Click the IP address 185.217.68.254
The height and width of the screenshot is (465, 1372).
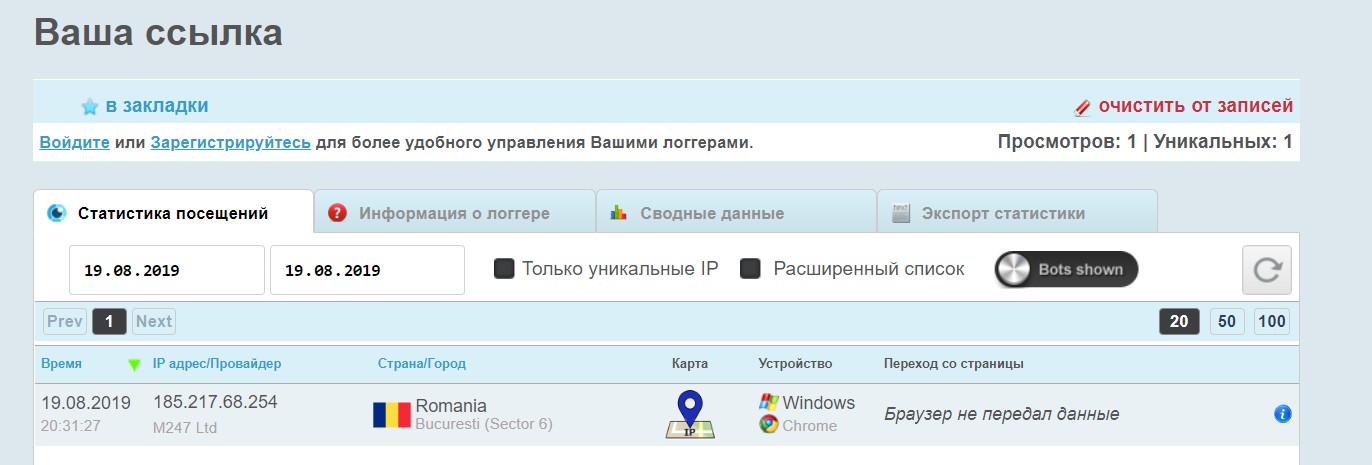pos(215,402)
